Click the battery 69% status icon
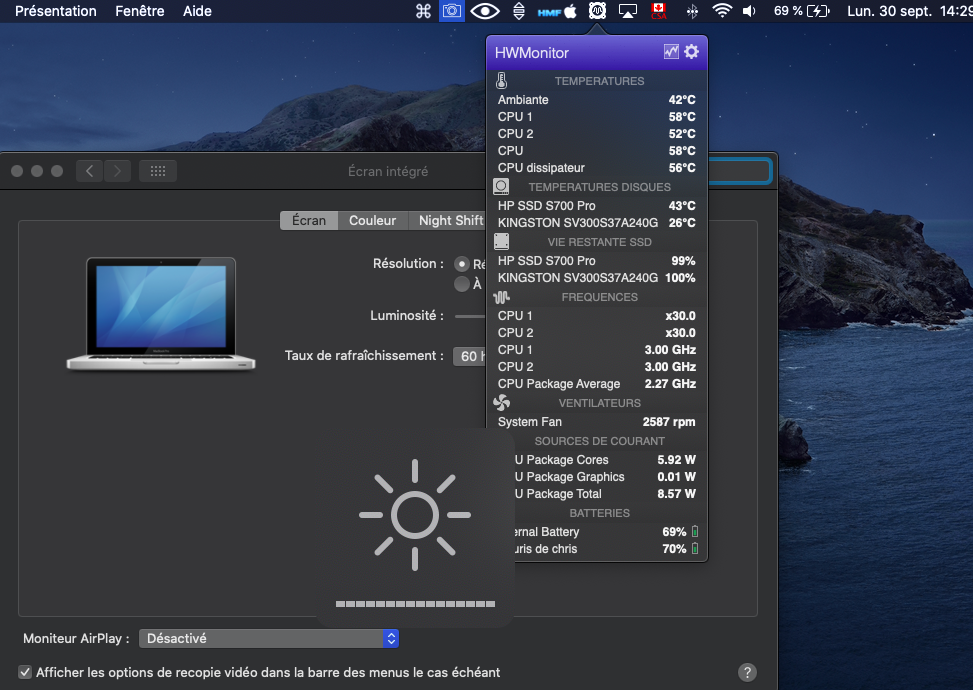The height and width of the screenshot is (690, 973). click(x=802, y=11)
